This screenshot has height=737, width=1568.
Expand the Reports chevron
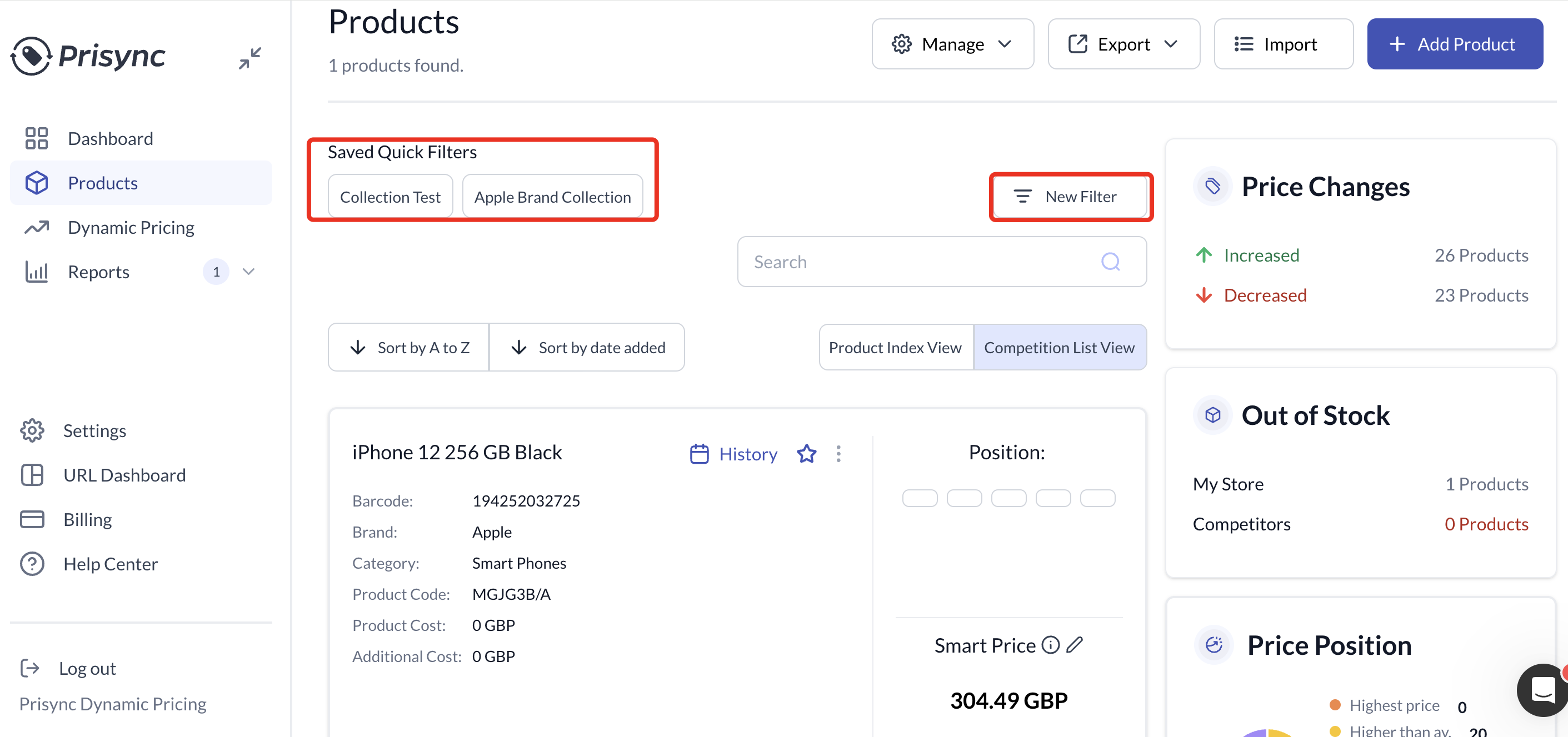[x=248, y=272]
